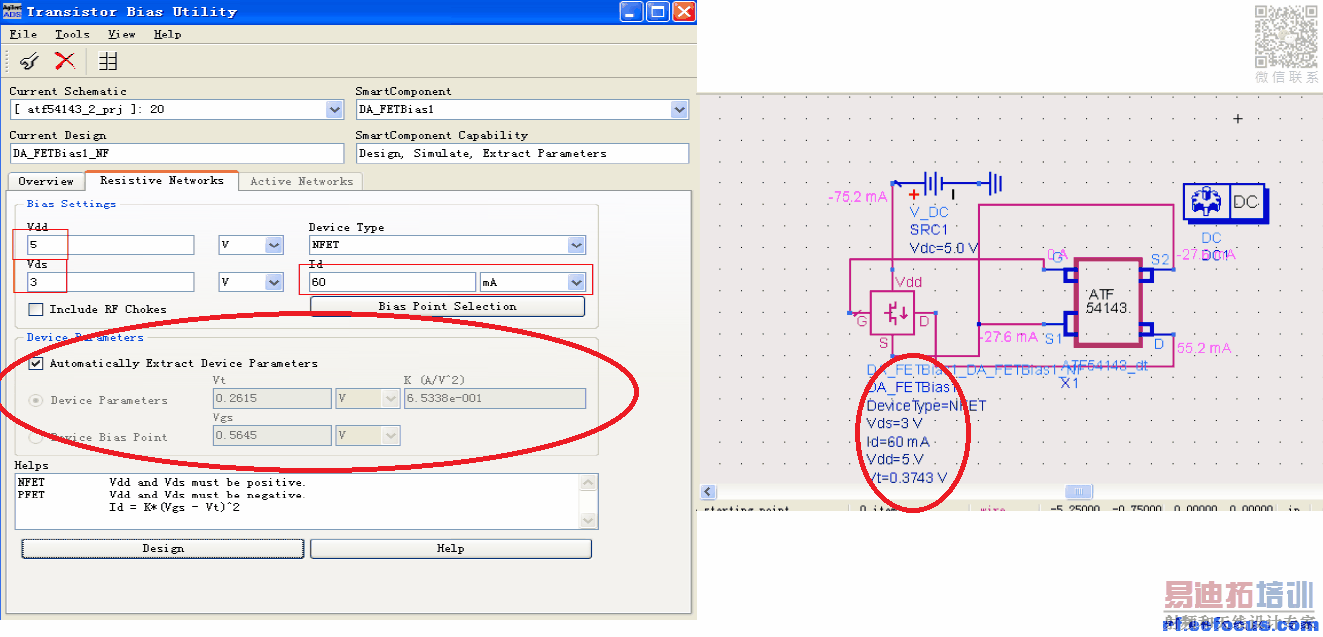Open the Vgs unit dropdown
The height and width of the screenshot is (637, 1323).
(x=391, y=436)
